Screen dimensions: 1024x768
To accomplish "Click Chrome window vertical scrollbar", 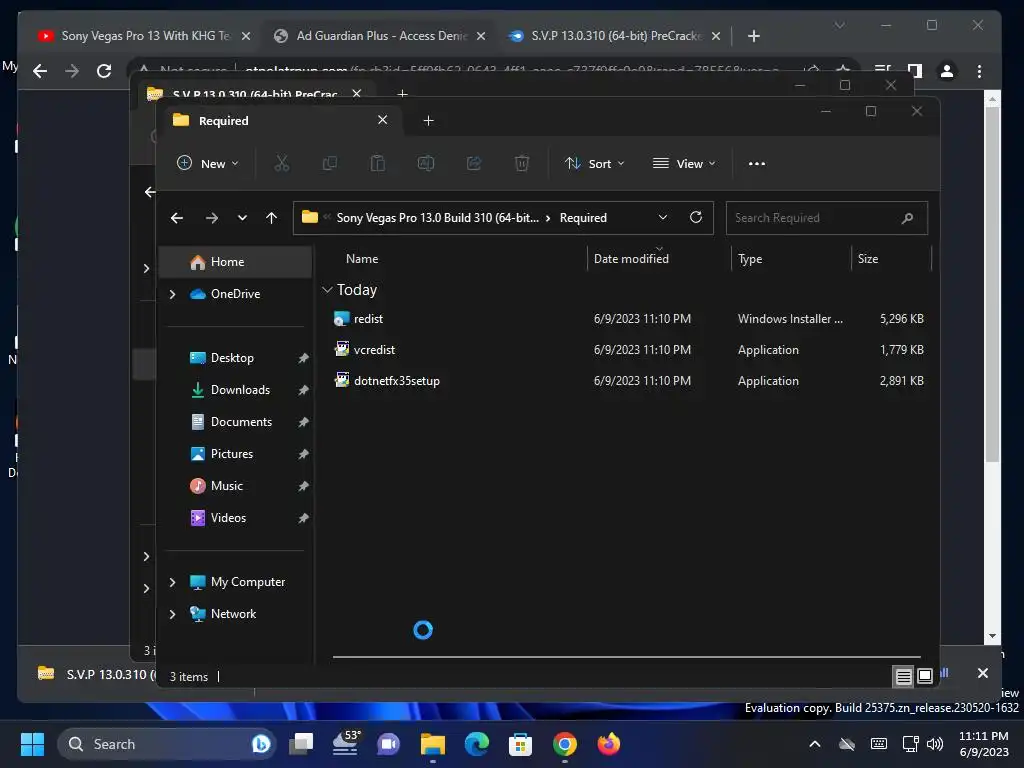I will (x=992, y=285).
